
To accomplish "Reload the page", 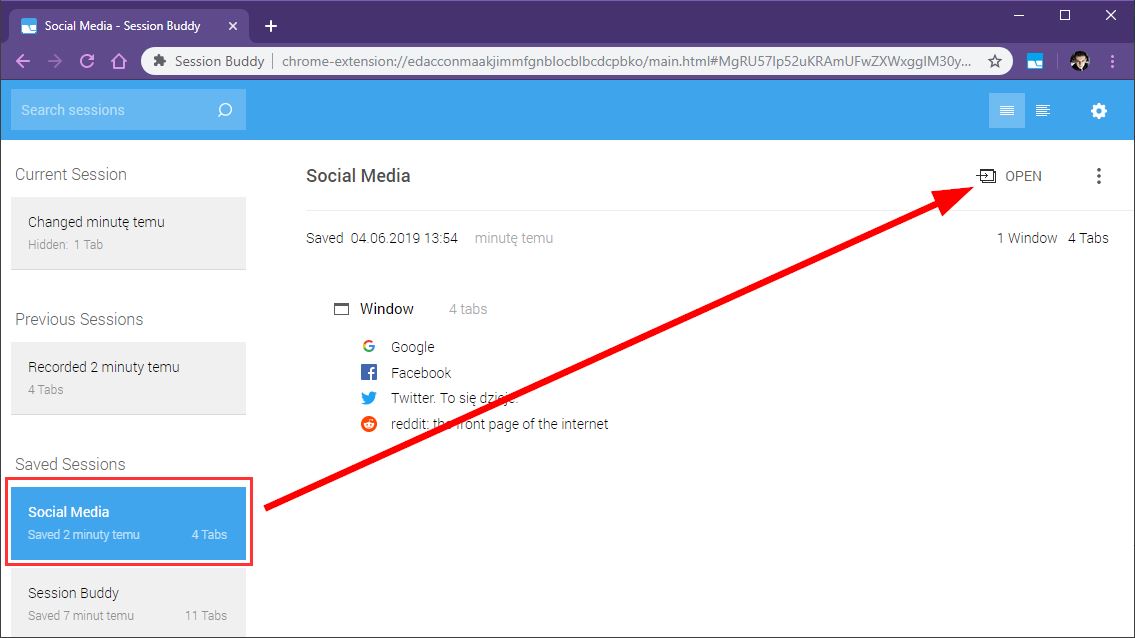I will point(87,62).
